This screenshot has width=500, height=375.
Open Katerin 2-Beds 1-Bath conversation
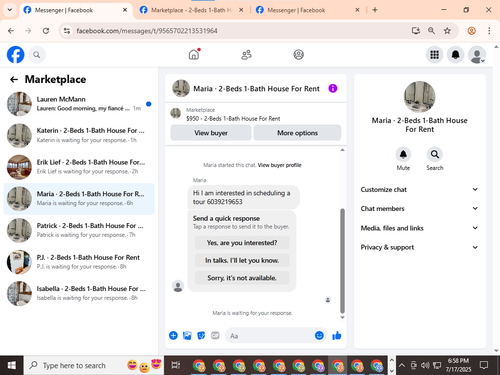[79, 135]
